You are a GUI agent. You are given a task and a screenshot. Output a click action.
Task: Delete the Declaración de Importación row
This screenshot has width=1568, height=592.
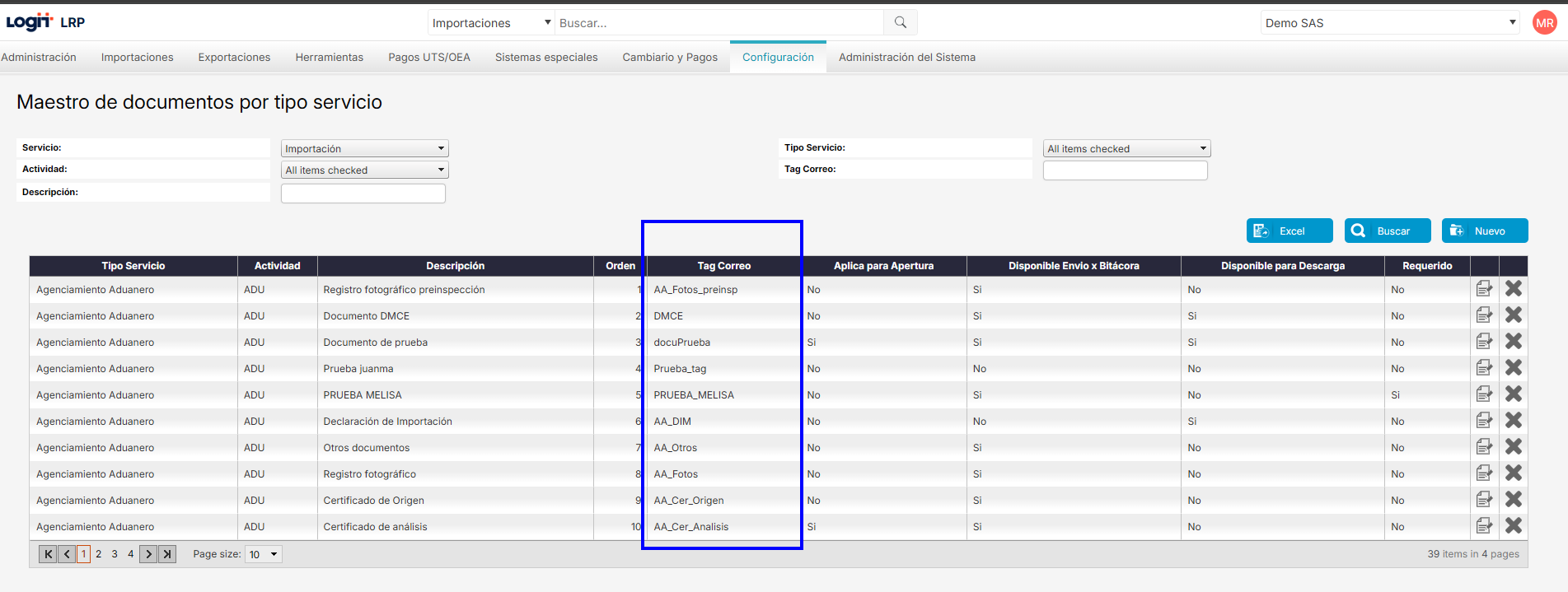1514,421
